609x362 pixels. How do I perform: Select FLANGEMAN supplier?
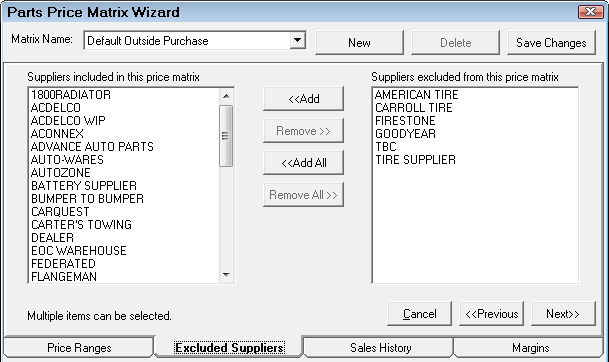(124, 277)
